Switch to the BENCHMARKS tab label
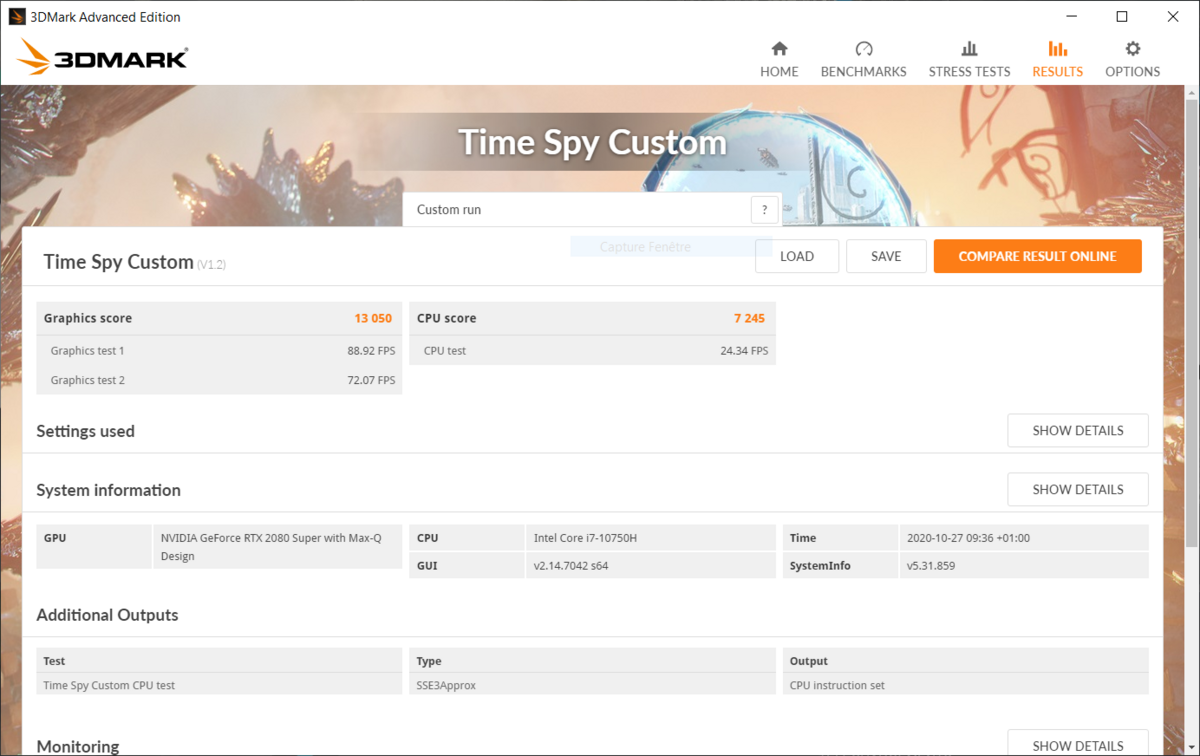This screenshot has width=1200, height=756. tap(863, 72)
